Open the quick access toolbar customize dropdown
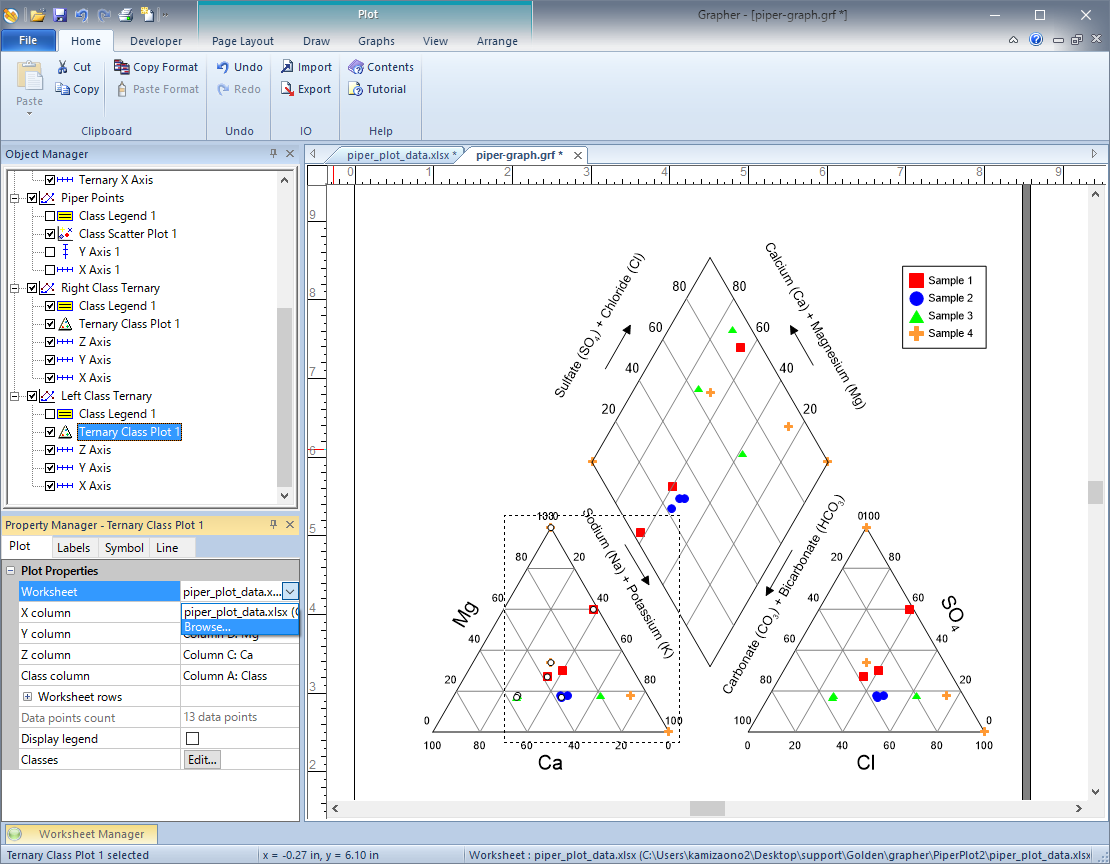The width and height of the screenshot is (1110, 864). coord(165,14)
